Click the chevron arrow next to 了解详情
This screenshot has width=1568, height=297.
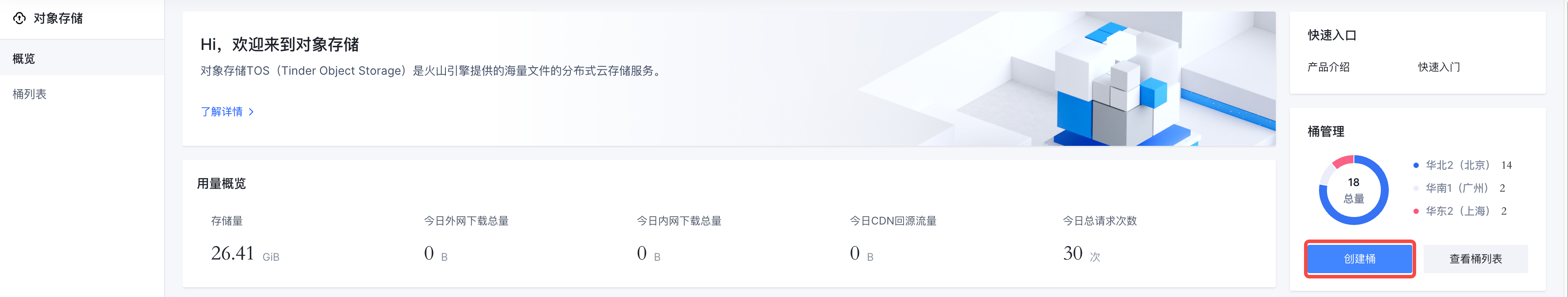pos(251,112)
